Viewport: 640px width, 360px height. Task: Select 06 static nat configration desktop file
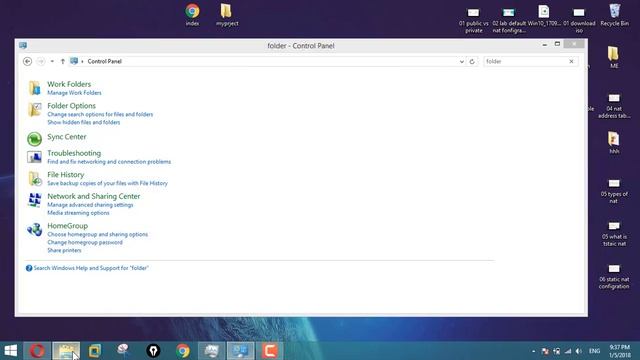614,276
